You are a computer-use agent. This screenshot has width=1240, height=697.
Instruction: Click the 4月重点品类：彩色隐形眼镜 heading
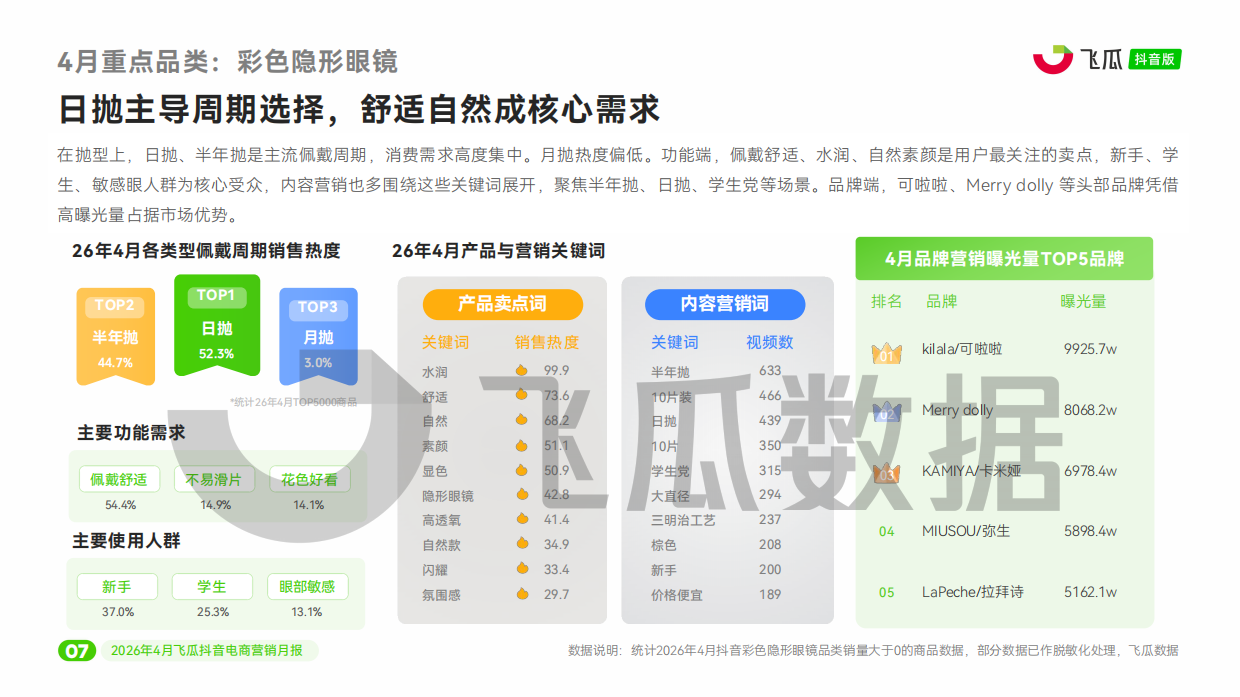click(x=227, y=62)
